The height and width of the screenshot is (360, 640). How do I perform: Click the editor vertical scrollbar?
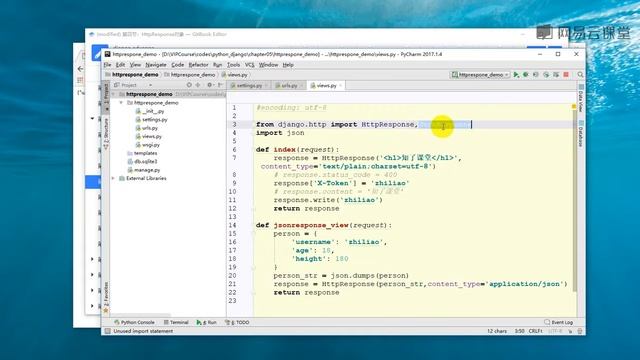[575, 200]
